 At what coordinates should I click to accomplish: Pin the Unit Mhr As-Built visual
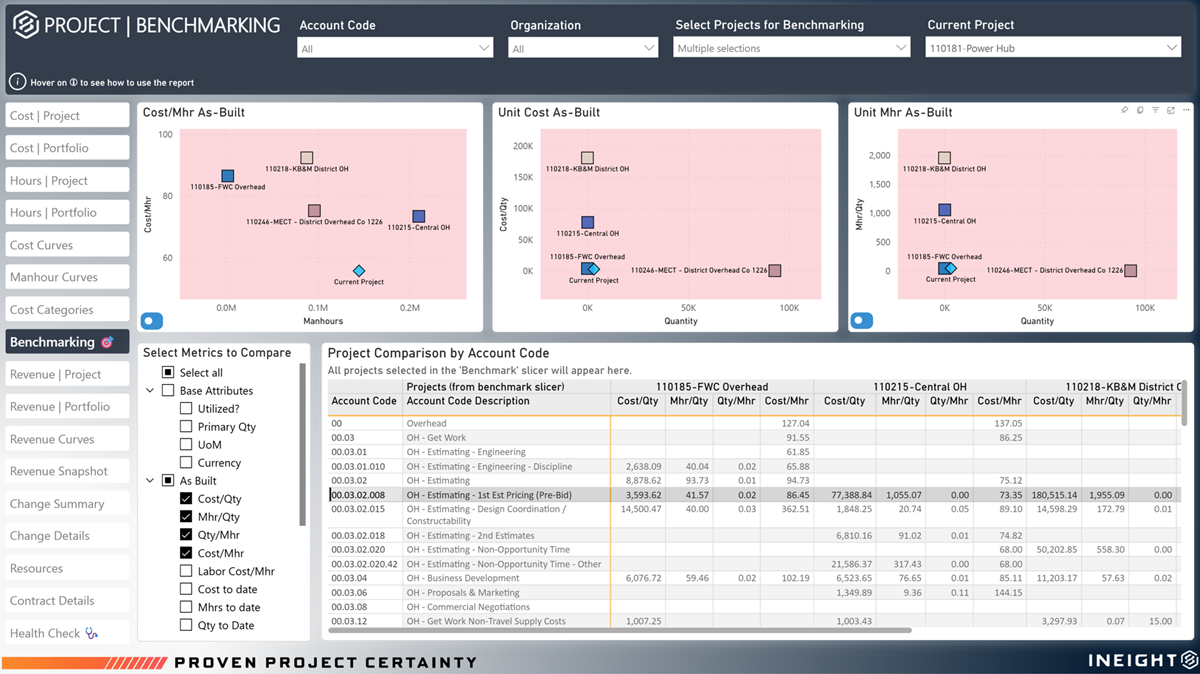click(x=1125, y=110)
